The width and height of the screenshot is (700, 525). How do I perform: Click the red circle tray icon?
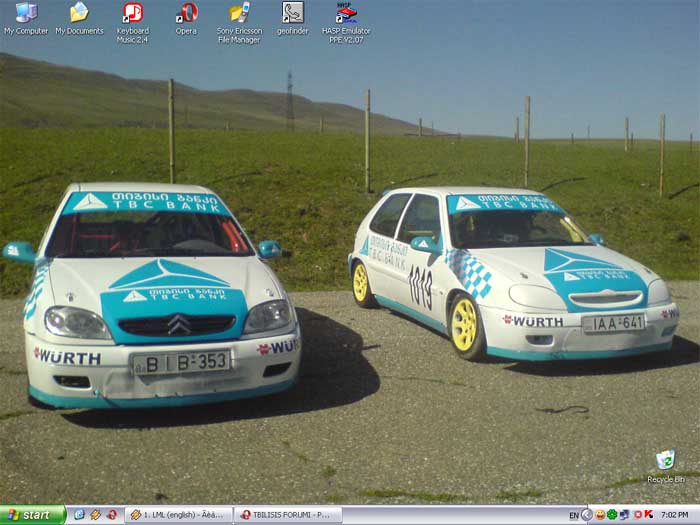[x=638, y=515]
